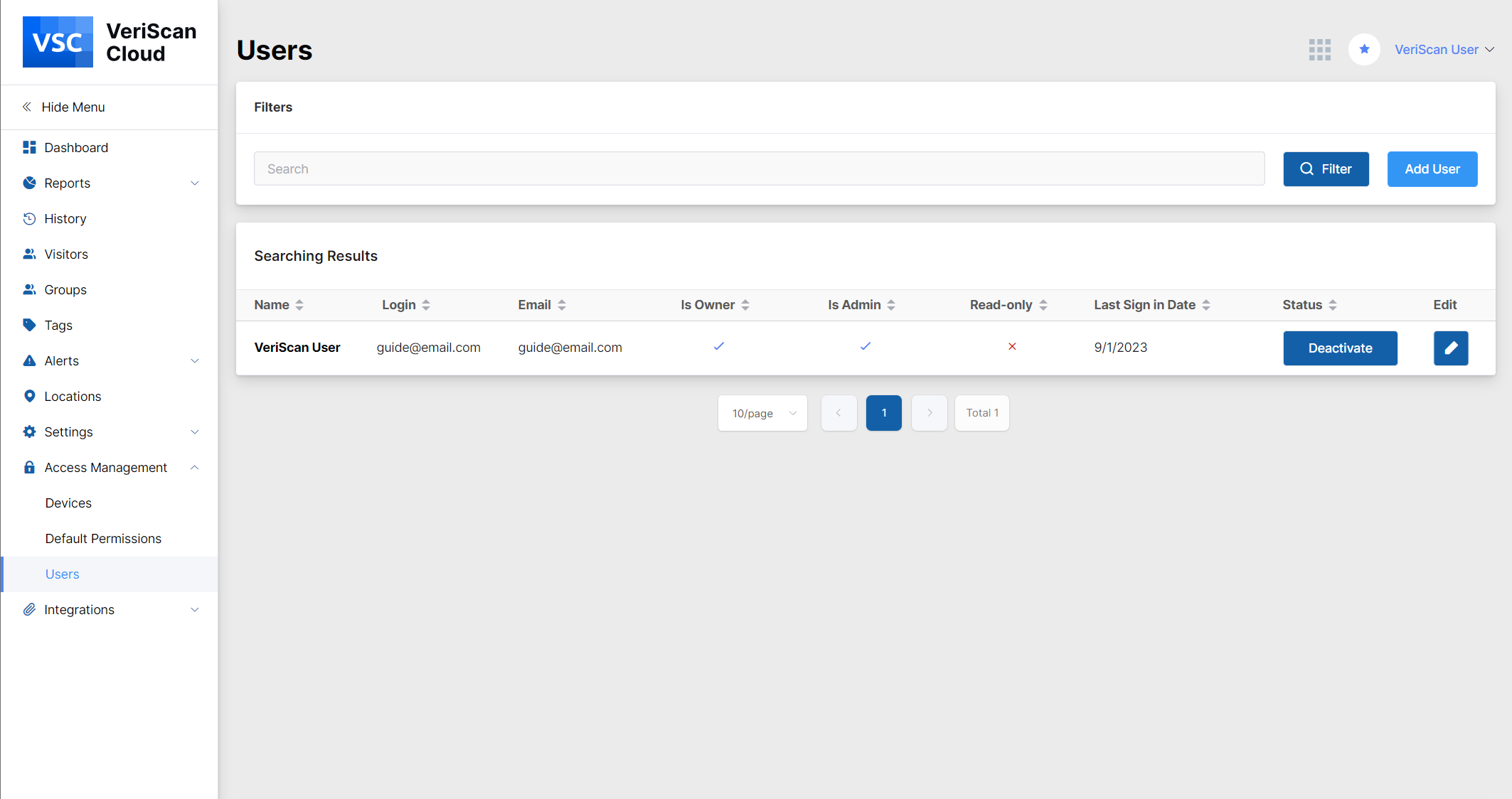
Task: Open the VeriScan User account dropdown
Action: click(x=1444, y=50)
